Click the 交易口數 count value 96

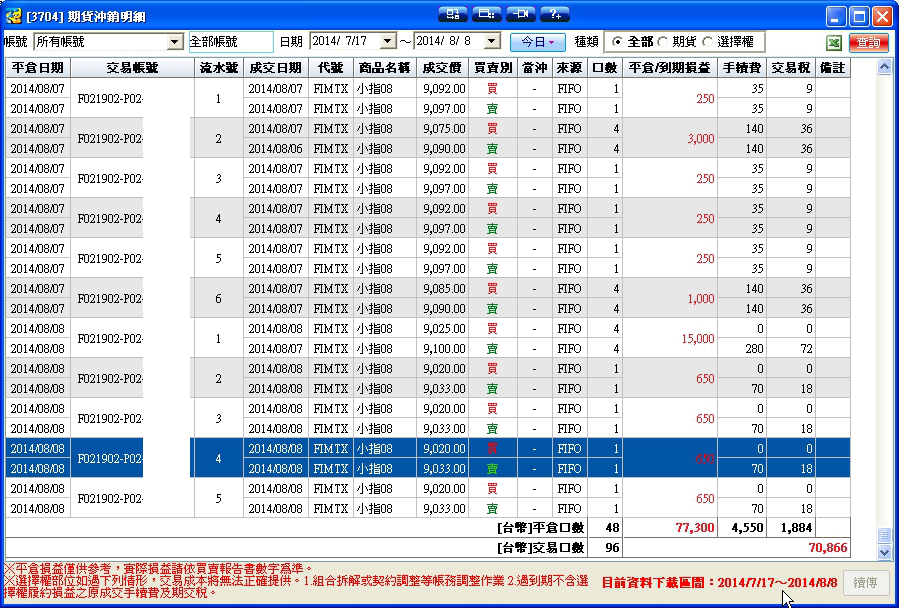(612, 547)
